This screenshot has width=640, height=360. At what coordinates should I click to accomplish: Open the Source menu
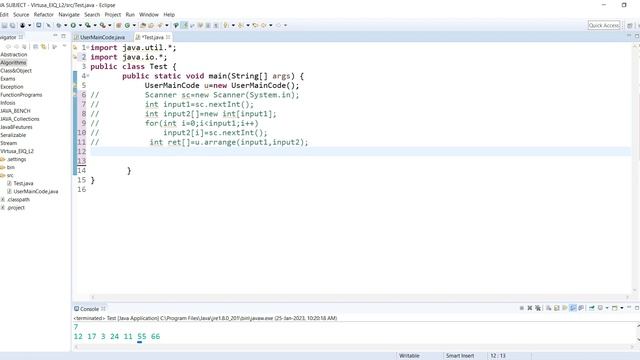(x=21, y=14)
